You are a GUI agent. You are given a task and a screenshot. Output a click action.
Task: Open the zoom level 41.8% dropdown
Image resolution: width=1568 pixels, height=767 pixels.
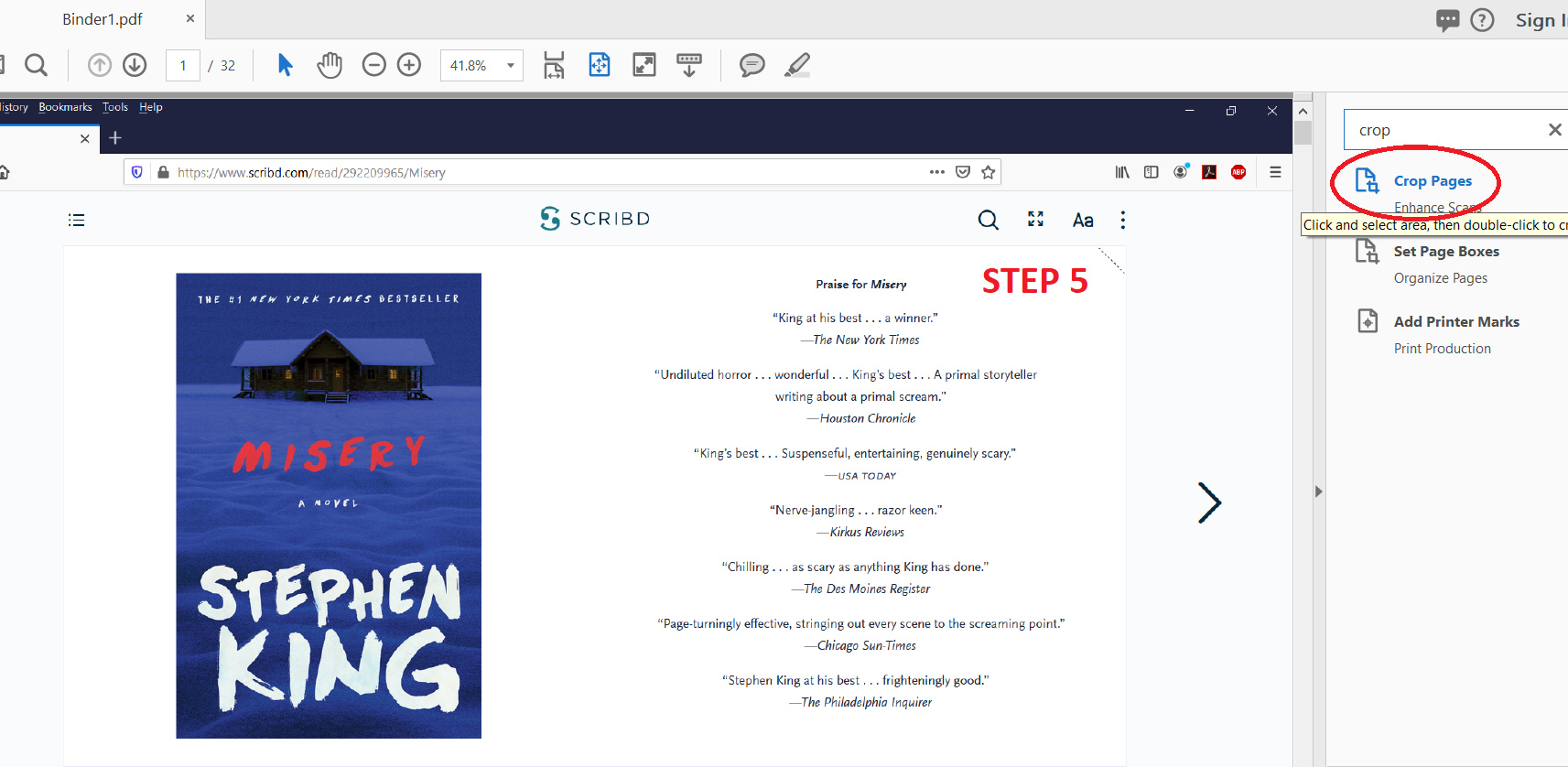(x=510, y=66)
